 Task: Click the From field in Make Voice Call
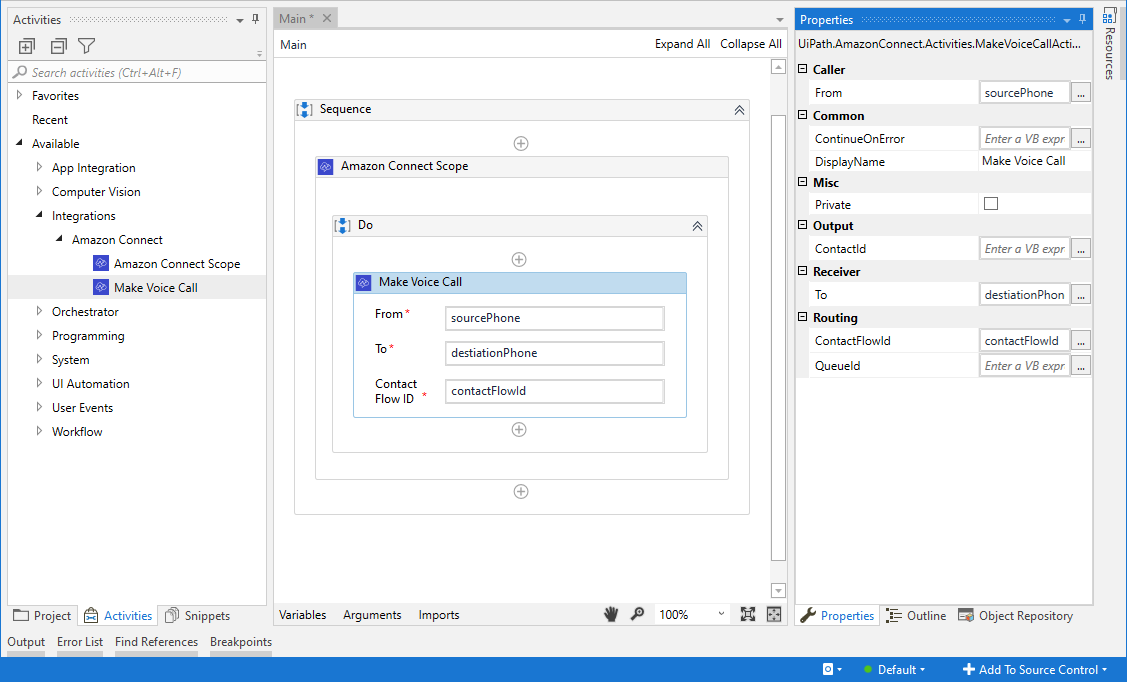(555, 318)
